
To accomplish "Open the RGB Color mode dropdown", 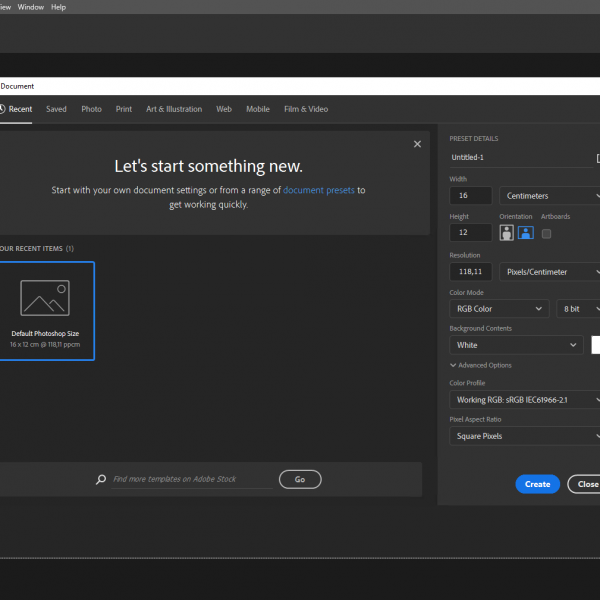I will tap(499, 309).
